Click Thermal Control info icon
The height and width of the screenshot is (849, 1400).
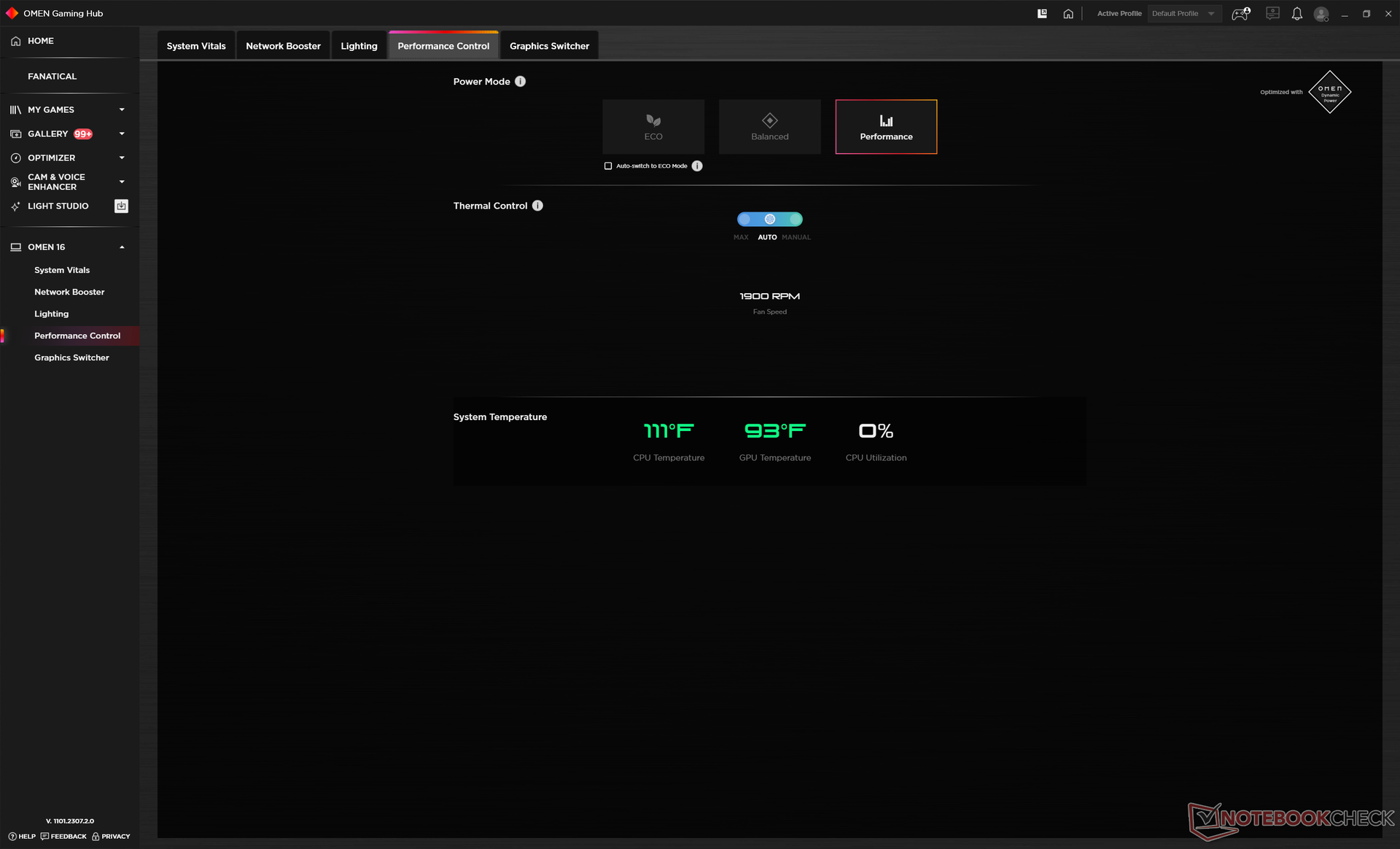tap(537, 206)
